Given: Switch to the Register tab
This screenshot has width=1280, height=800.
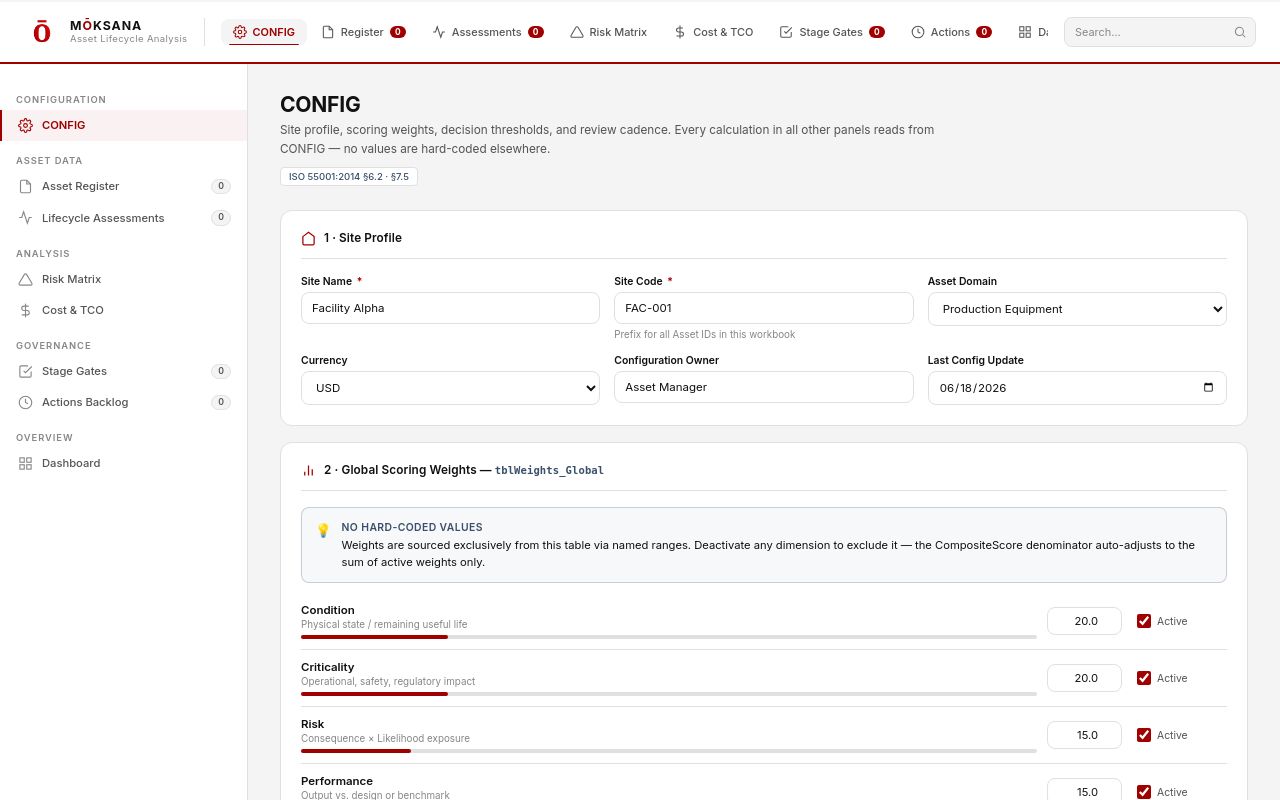Looking at the screenshot, I should pyautogui.click(x=363, y=32).
